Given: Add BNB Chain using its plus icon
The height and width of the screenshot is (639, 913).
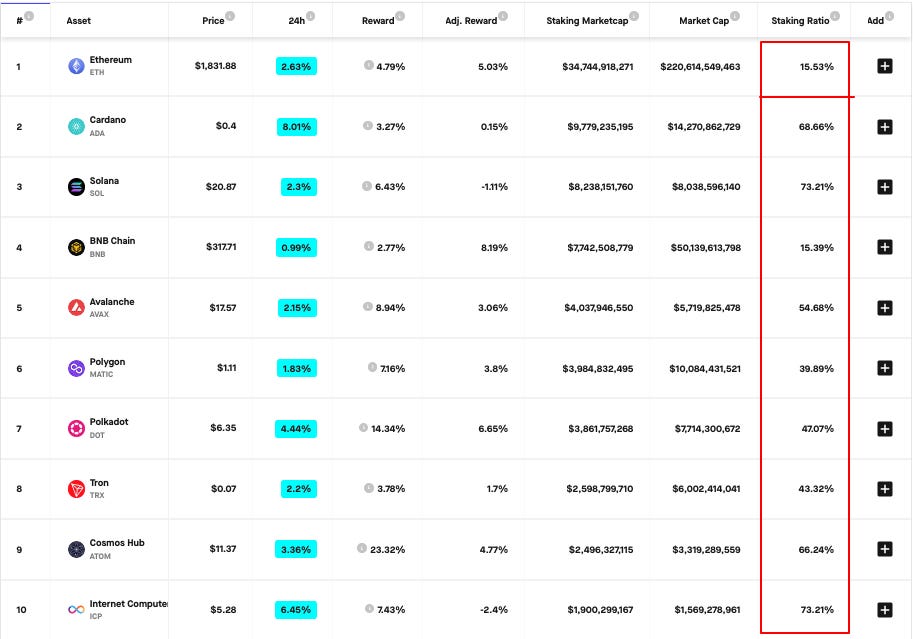Looking at the screenshot, I should 884,247.
